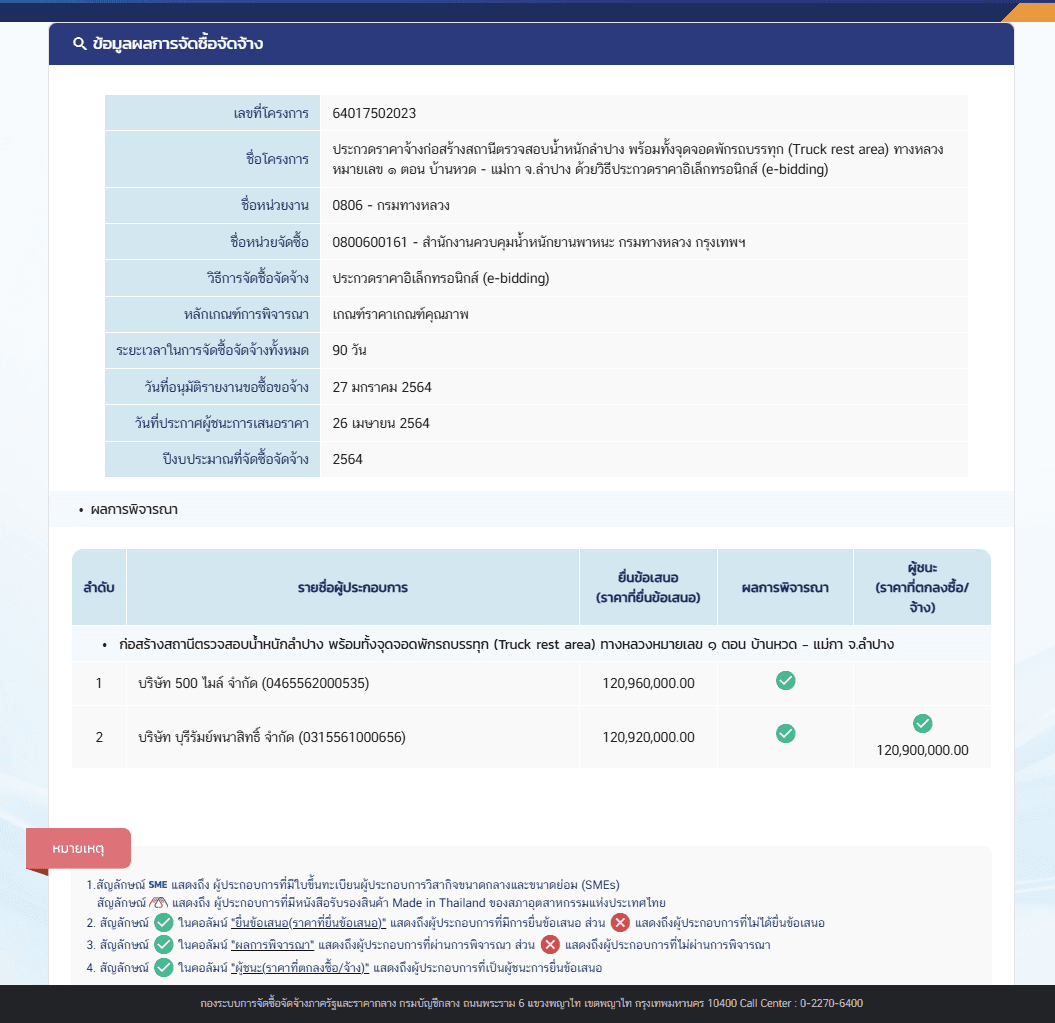The width and height of the screenshot is (1055, 1023).
Task: Click label วิธีการจัดซื้อจัดจ้าง
Action: [258, 279]
